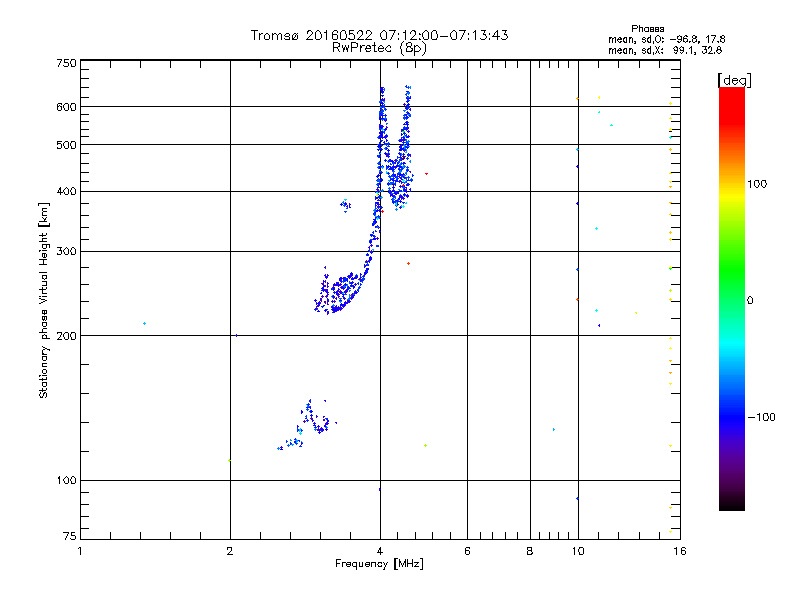Click the y-axis tick label '200'
The image size is (800, 600).
pyautogui.click(x=67, y=336)
